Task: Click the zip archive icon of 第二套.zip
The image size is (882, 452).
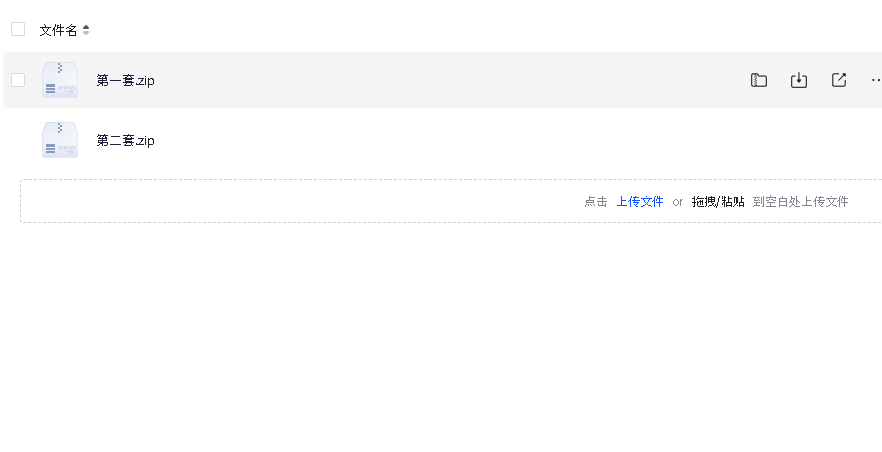Action: (60, 140)
